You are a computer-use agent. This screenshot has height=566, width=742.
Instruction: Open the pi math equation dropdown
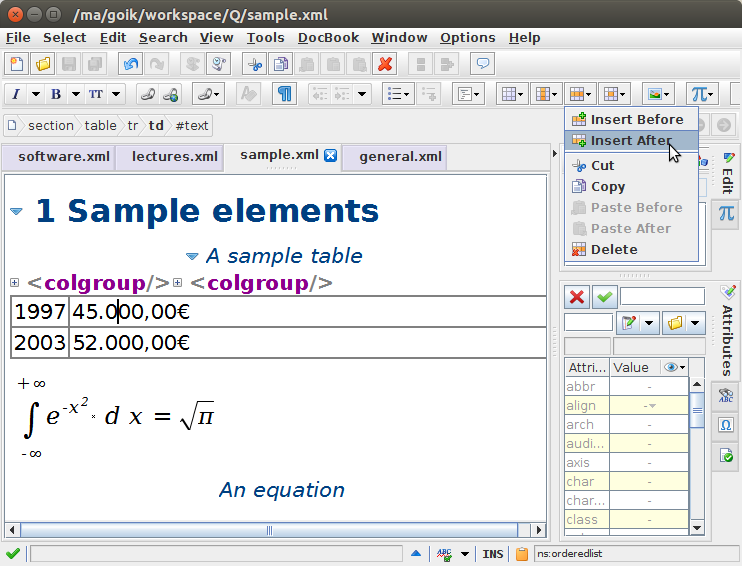[x=703, y=94]
